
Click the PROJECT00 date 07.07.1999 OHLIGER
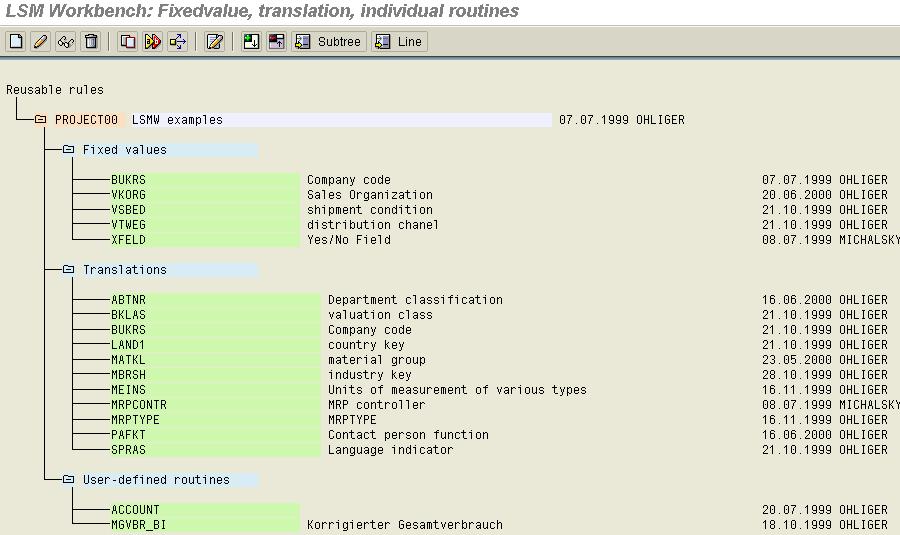pyautogui.click(x=622, y=119)
